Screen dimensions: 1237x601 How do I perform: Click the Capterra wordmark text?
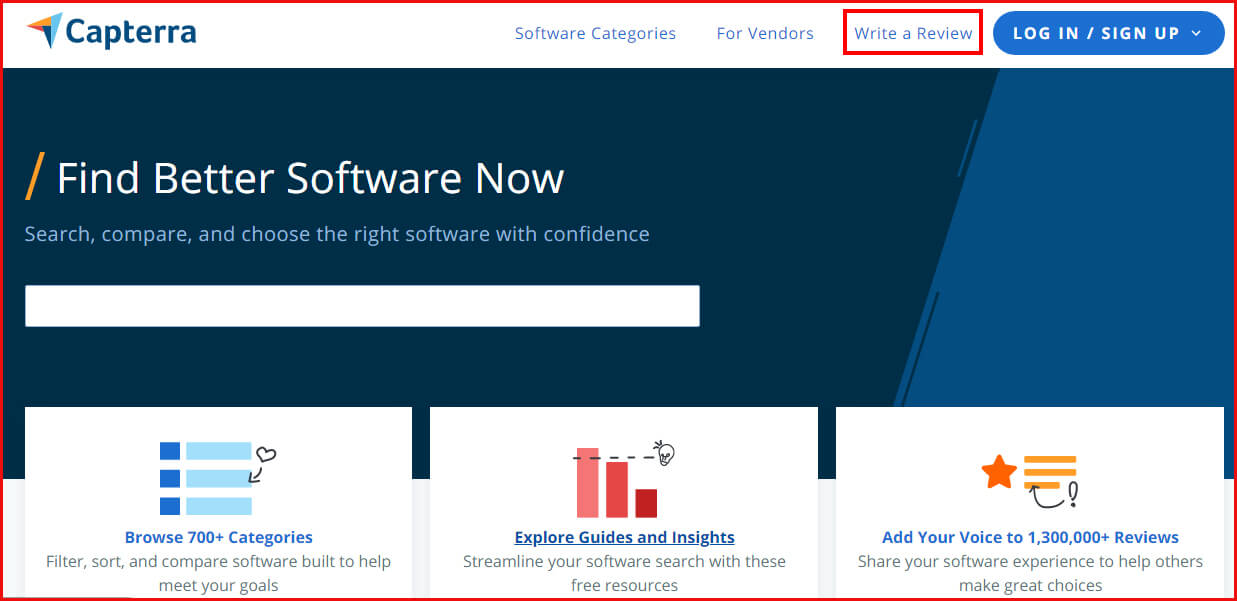[131, 33]
